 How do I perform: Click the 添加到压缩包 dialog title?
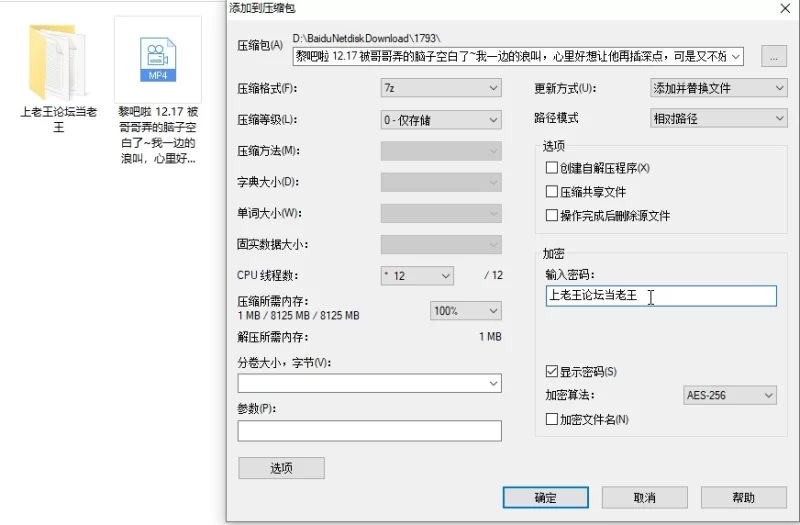click(x=262, y=8)
